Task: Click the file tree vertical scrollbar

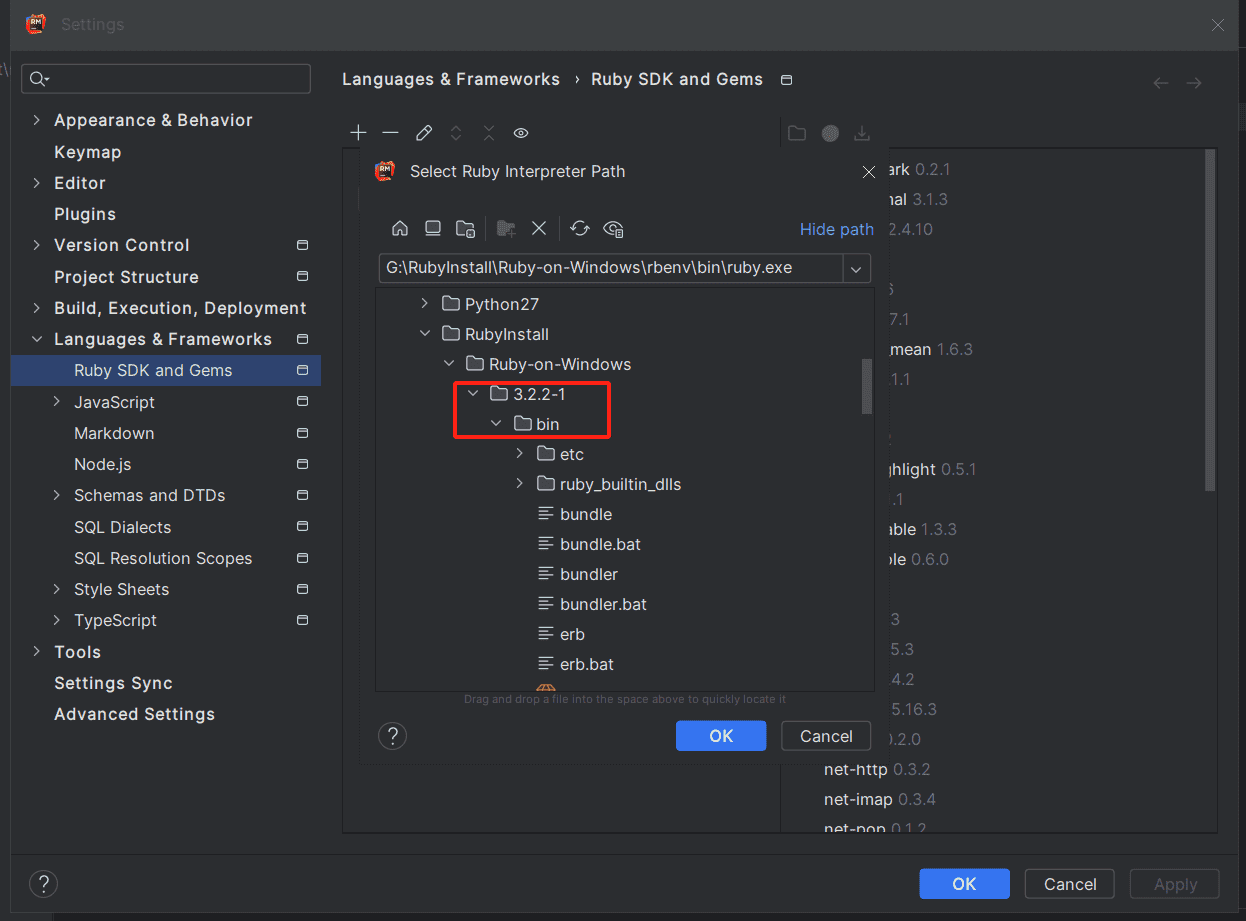Action: (867, 386)
